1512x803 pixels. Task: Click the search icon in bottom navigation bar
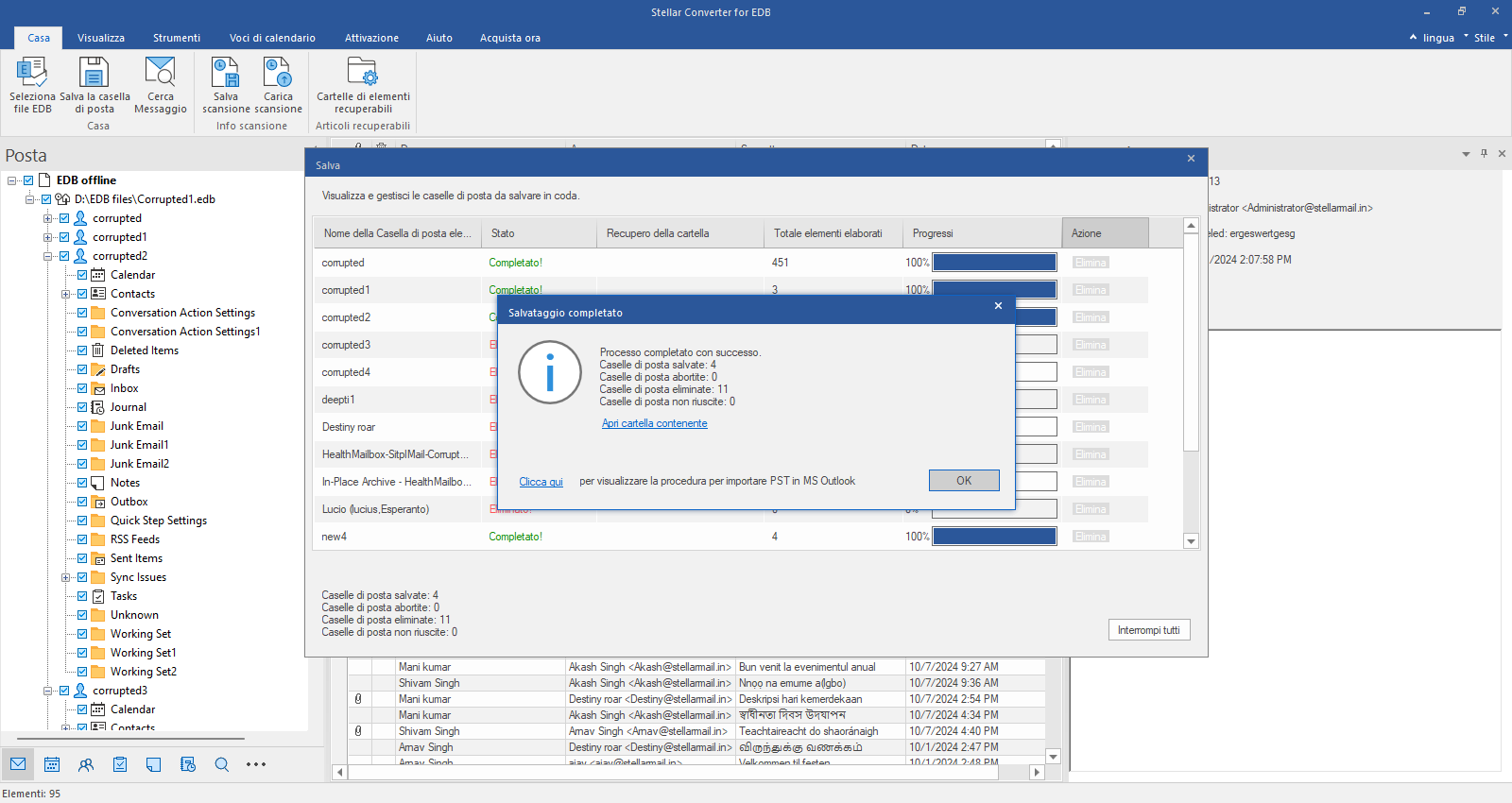pos(222,764)
